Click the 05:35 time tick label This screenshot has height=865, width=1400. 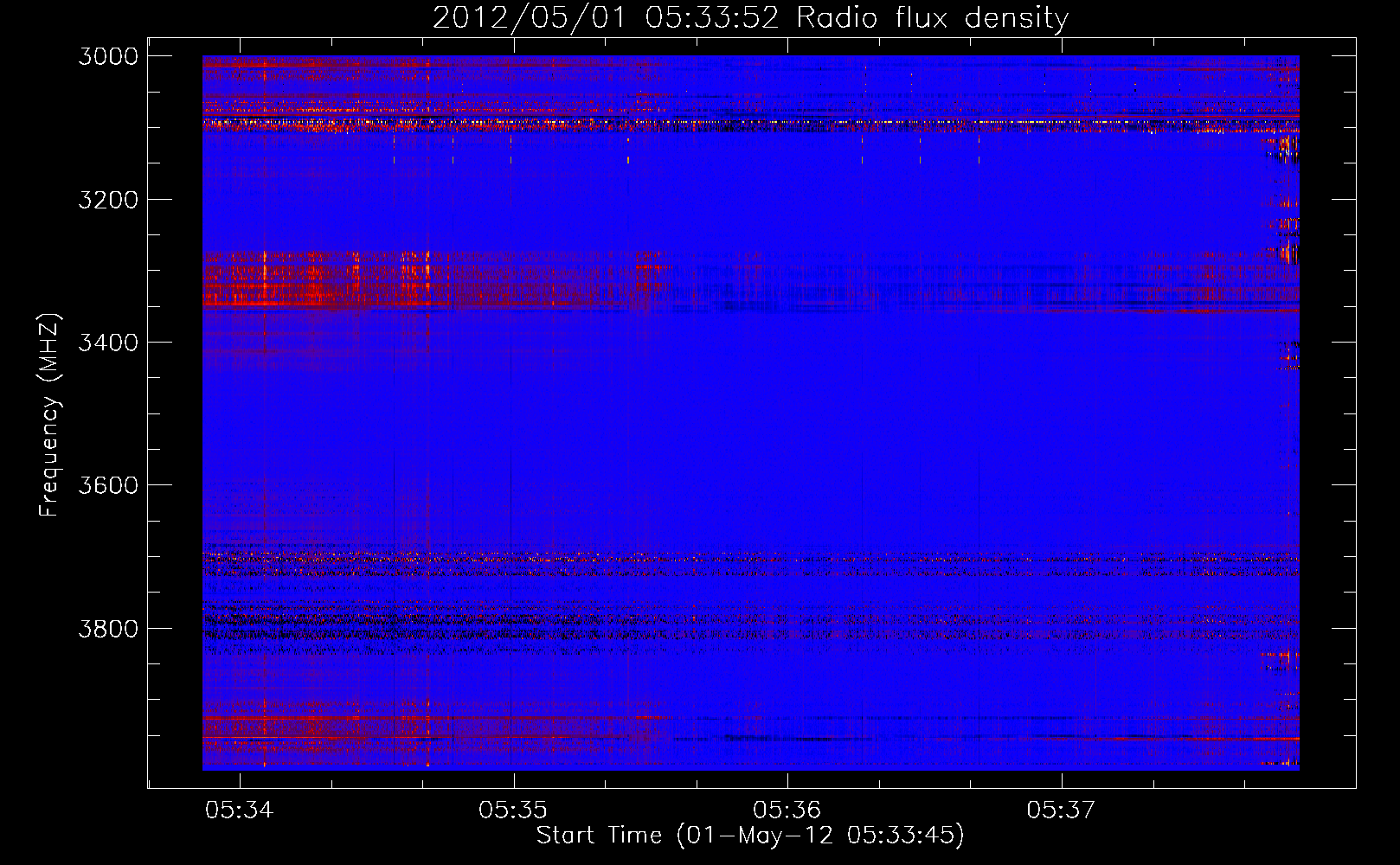(513, 811)
